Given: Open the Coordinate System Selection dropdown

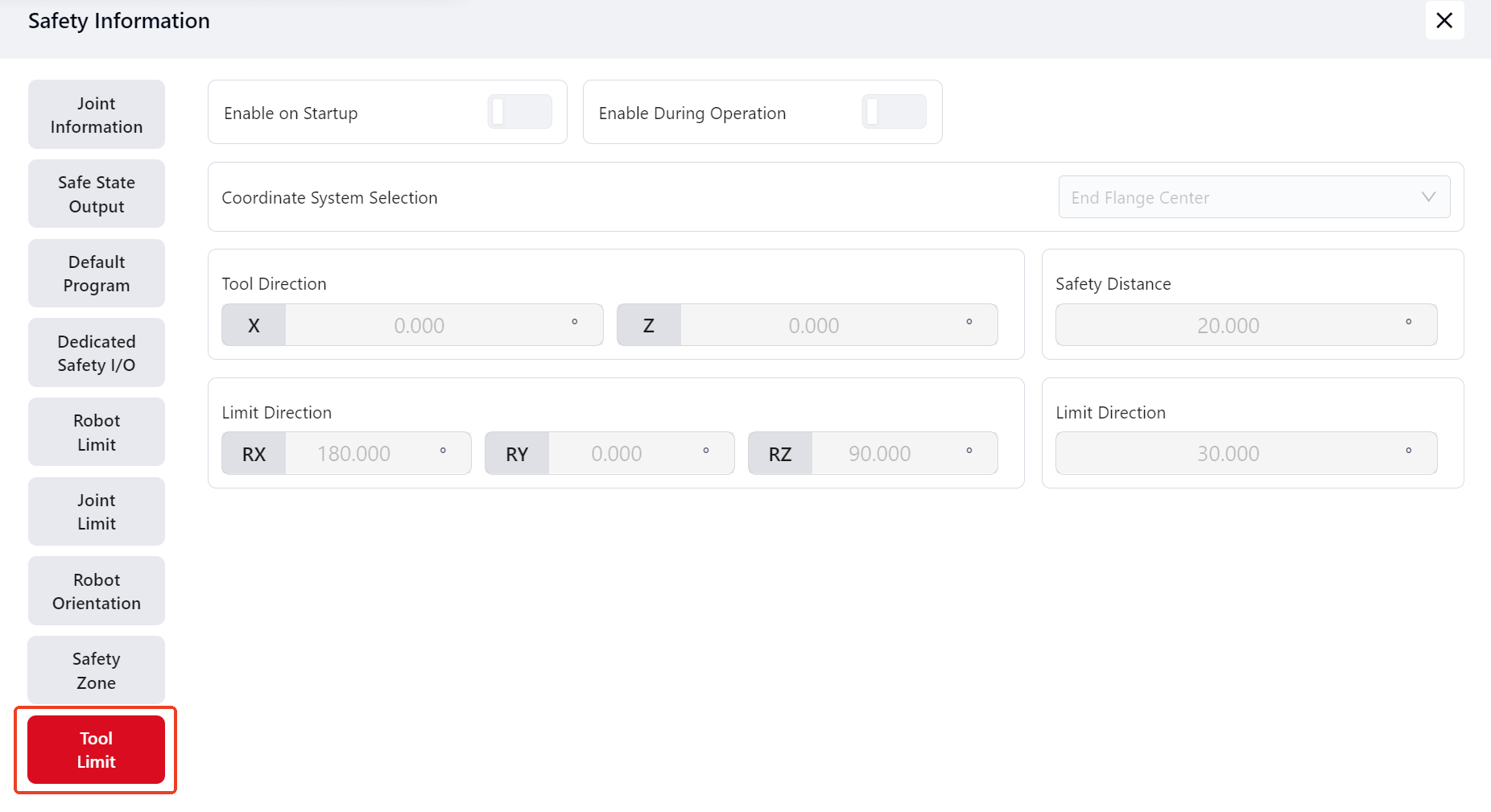Looking at the screenshot, I should (1253, 197).
